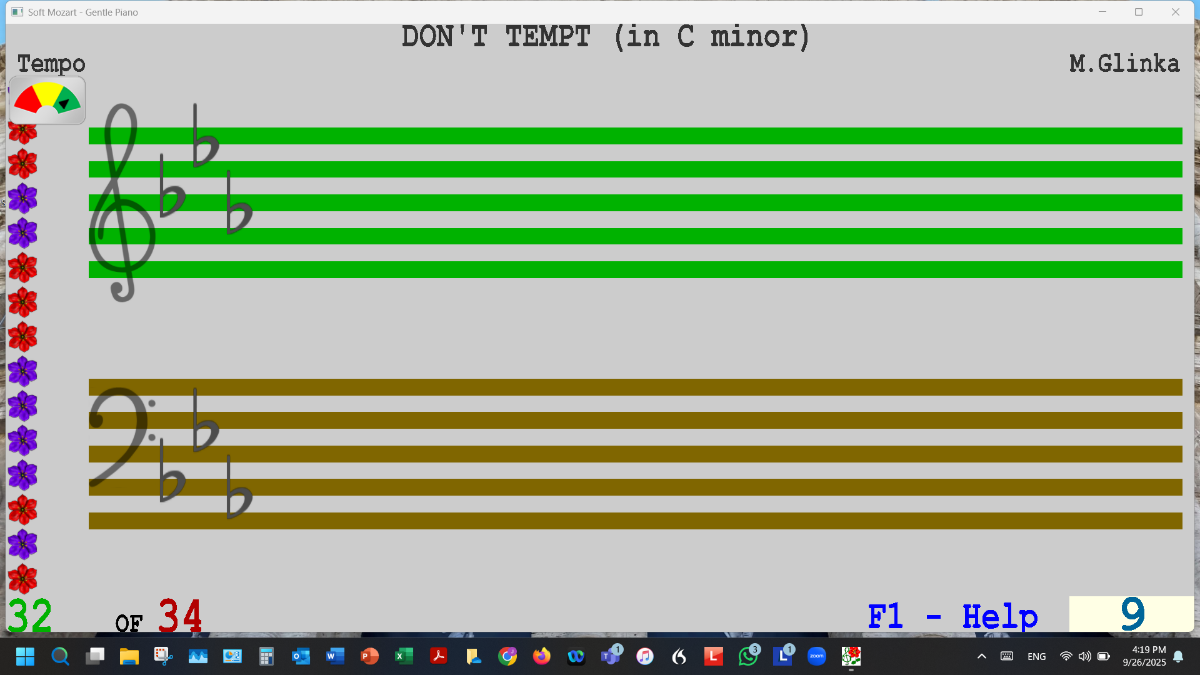Image resolution: width=1200 pixels, height=675 pixels.
Task: Open the volume control in the system tray
Action: [1085, 656]
